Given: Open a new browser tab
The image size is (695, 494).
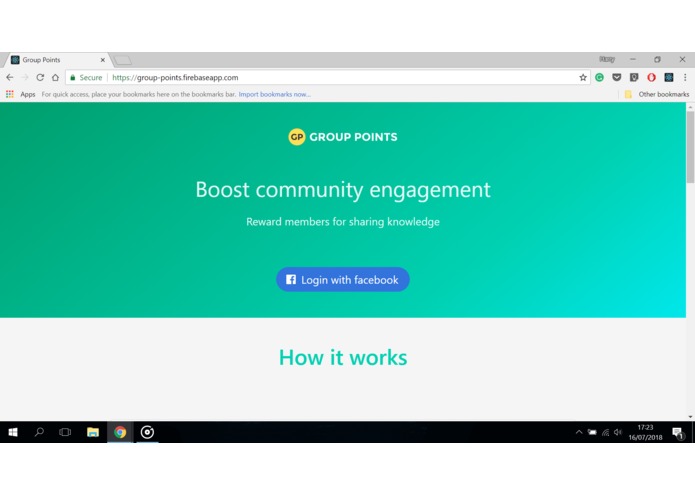Looking at the screenshot, I should (x=122, y=60).
